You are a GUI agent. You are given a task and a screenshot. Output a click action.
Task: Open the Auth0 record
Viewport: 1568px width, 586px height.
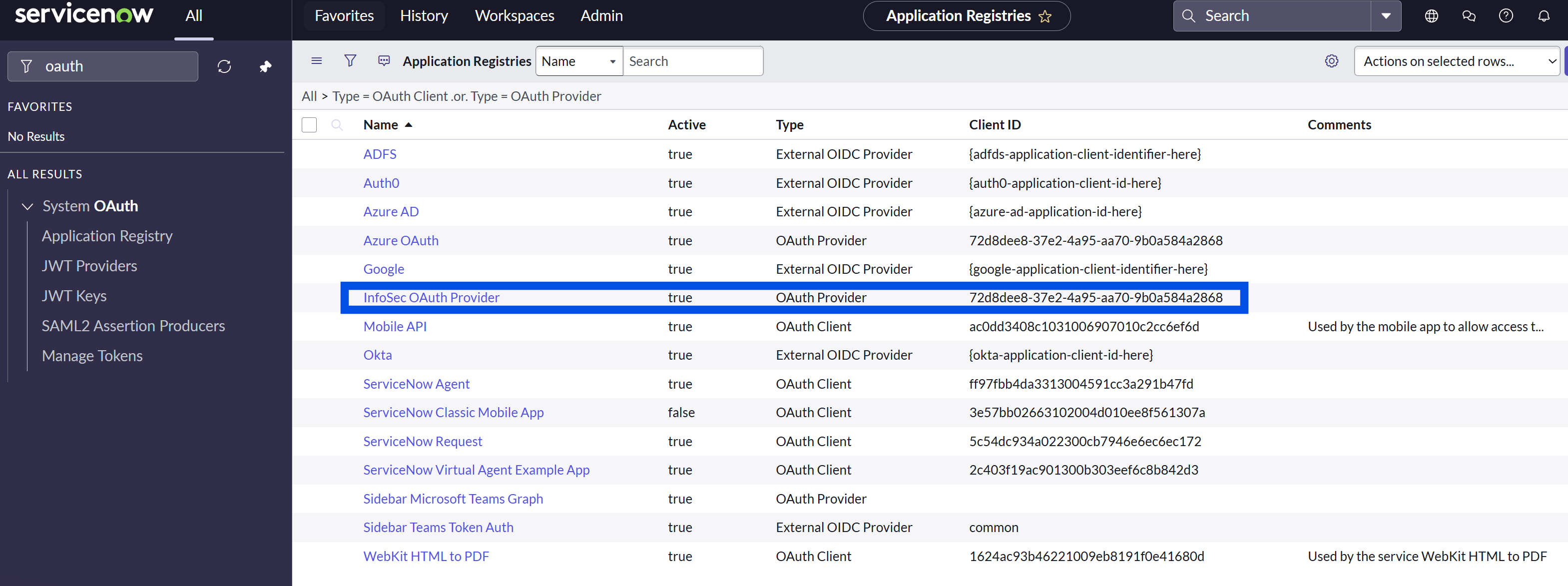[381, 183]
